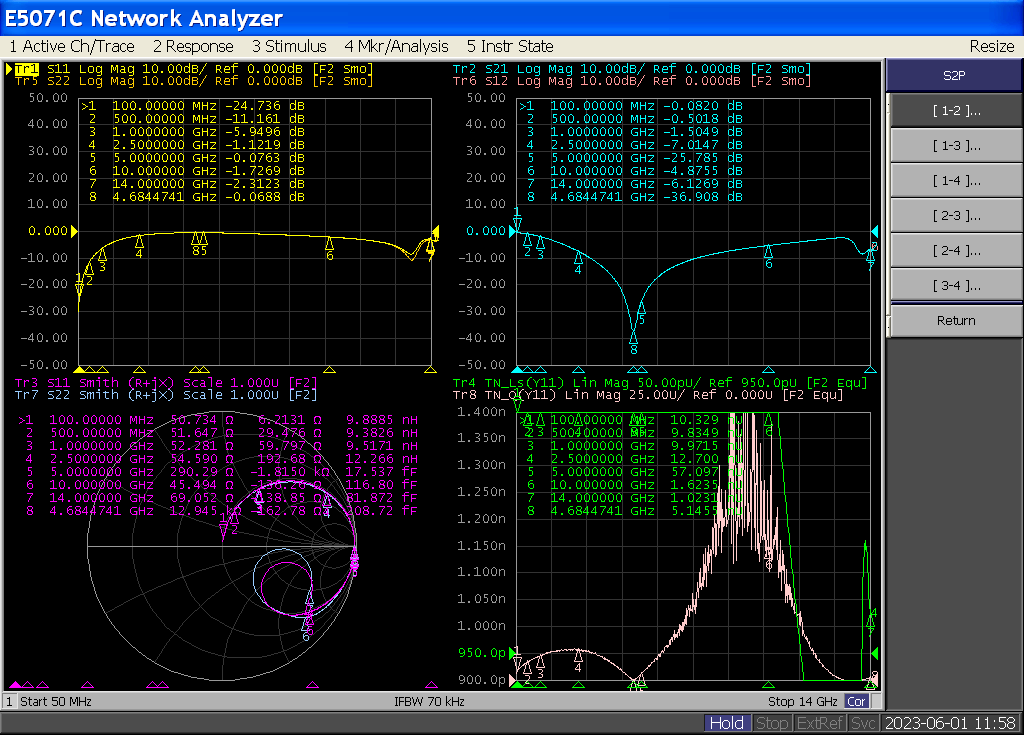
Task: Activate the Tr4 TN_Ls(Y11) trace label
Action: coord(660,383)
